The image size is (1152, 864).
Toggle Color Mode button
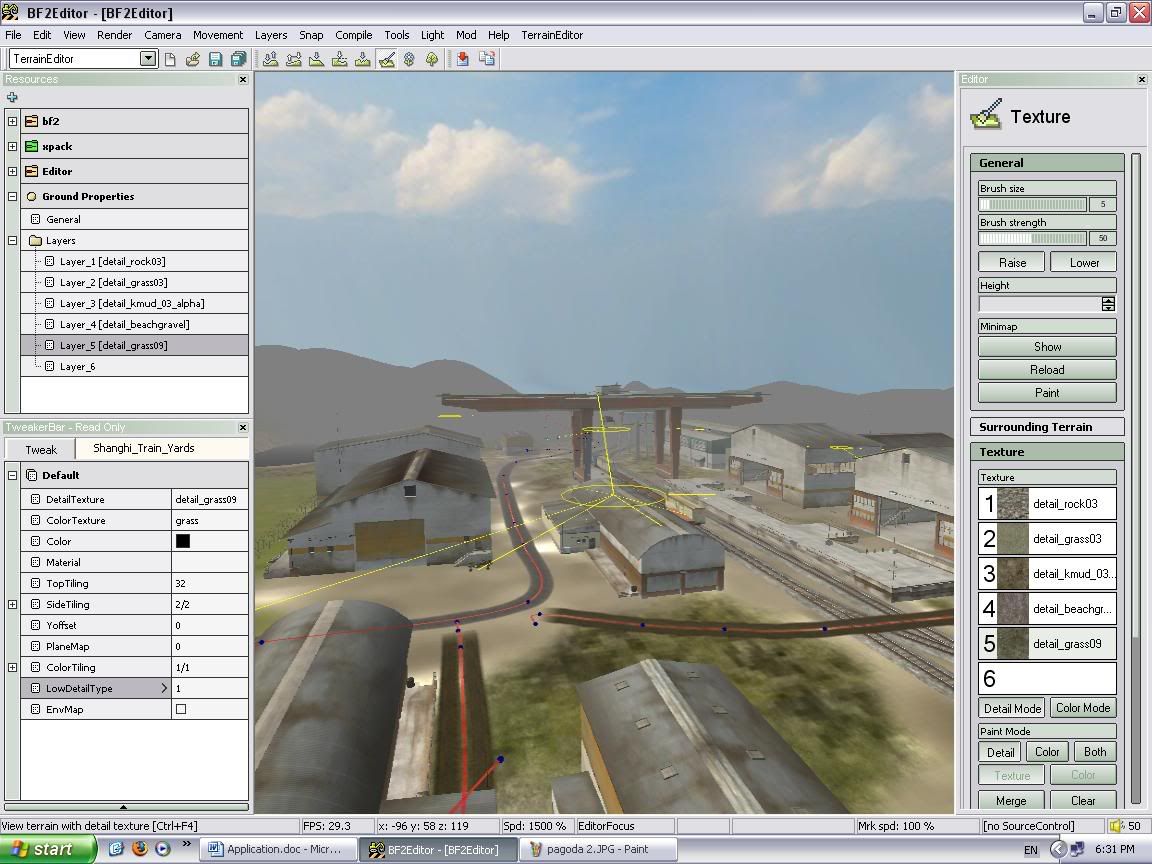(1083, 708)
